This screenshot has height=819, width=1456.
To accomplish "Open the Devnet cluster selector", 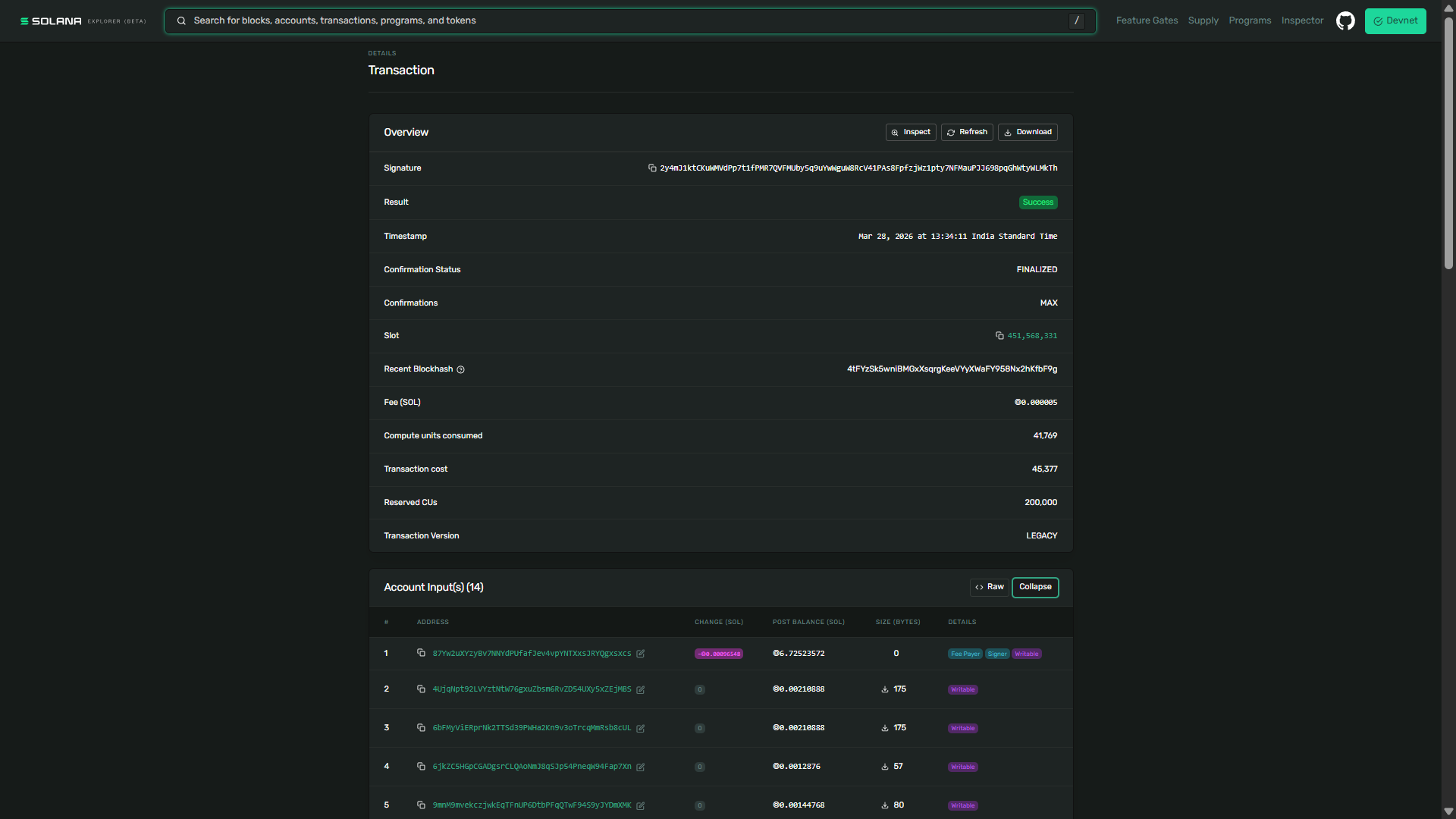I will pos(1395,21).
